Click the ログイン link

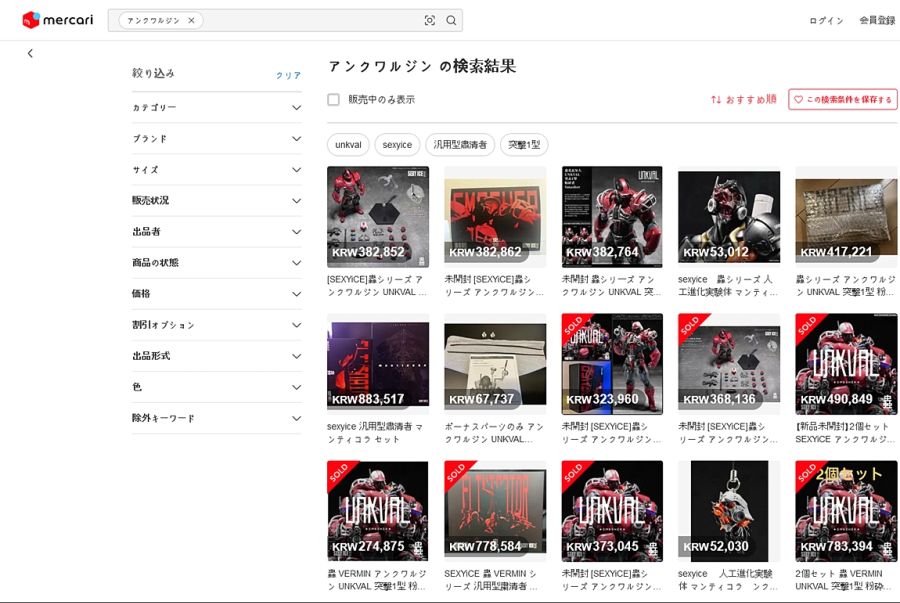826,21
